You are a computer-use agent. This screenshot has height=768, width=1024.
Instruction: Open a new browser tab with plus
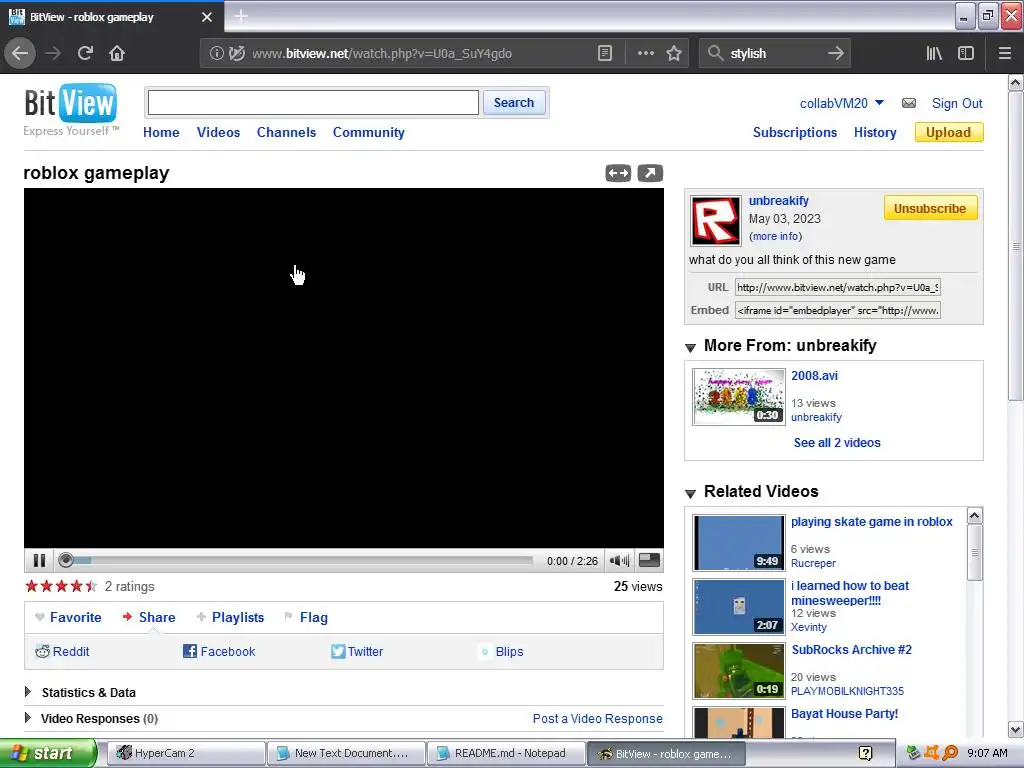coord(241,16)
